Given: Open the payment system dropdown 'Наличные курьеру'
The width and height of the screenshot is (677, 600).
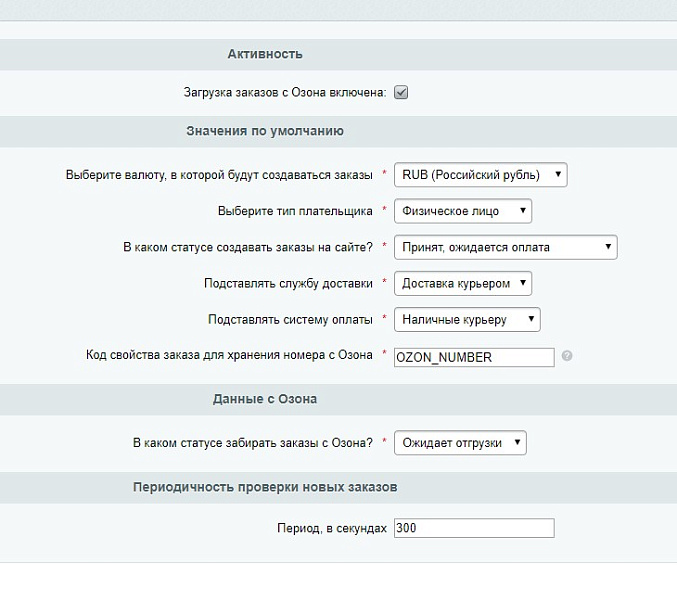Looking at the screenshot, I should [467, 319].
